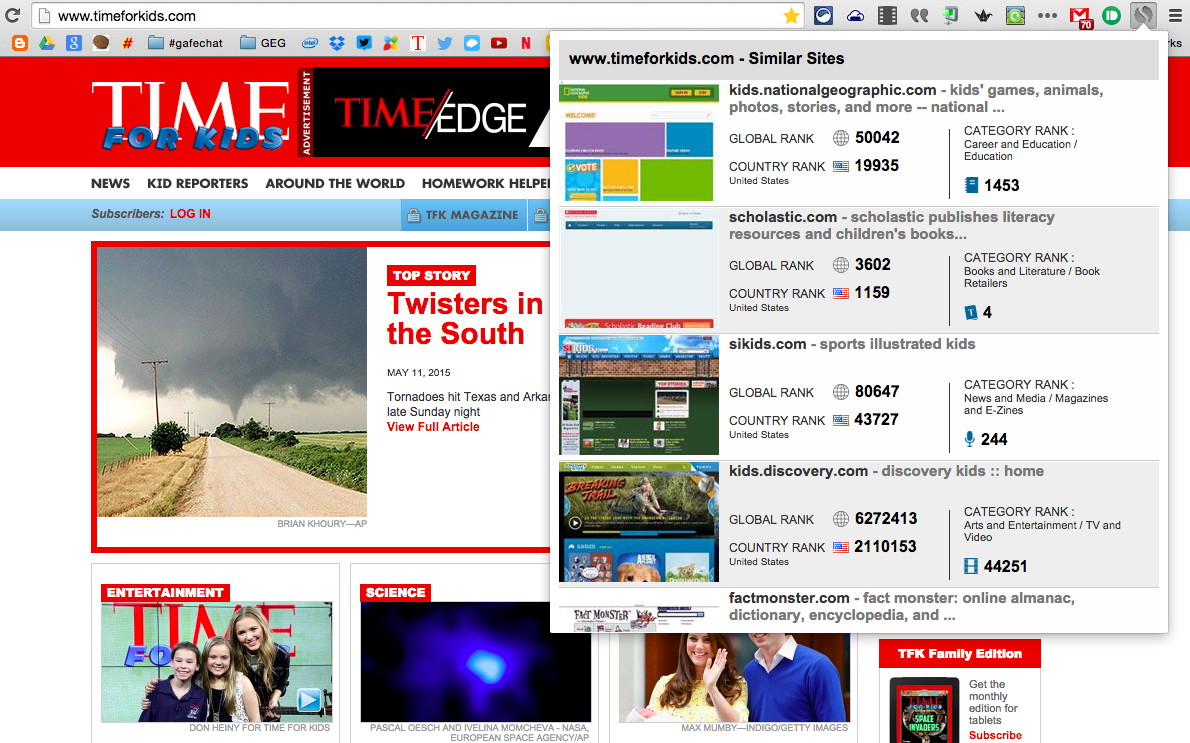Screen dimensions: 1190x743
Task: Click the three-dots extension icon
Action: 1047,16
